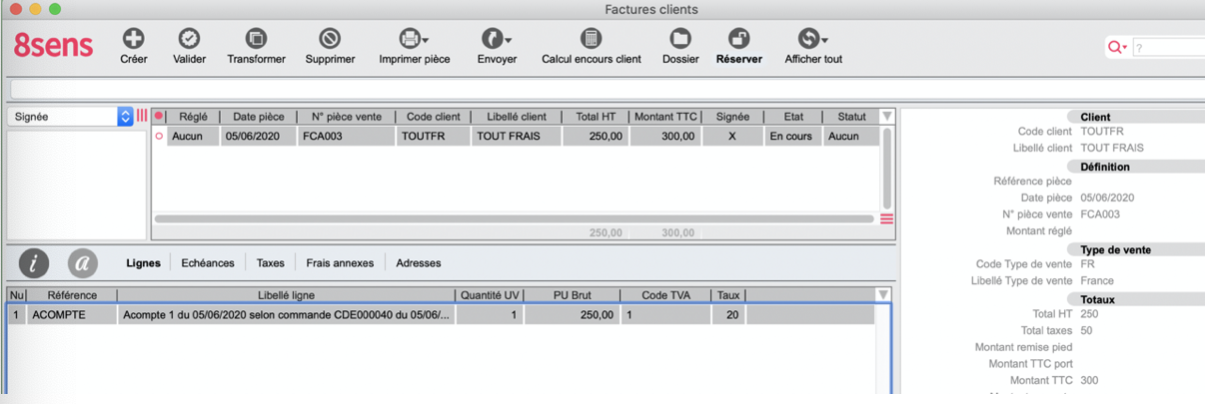Switch to the Lignes tab
Screen dimensions: 1208x404
pyautogui.click(x=143, y=263)
